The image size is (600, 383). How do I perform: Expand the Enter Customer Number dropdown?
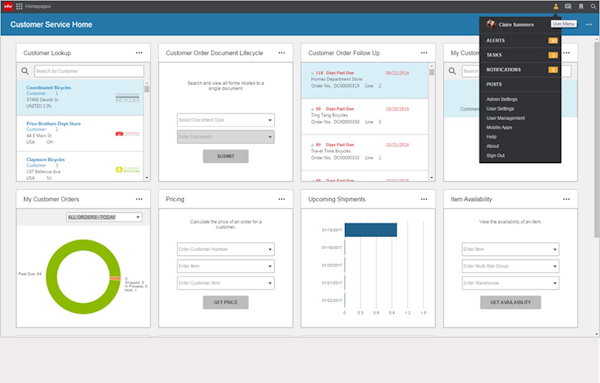[x=226, y=249]
